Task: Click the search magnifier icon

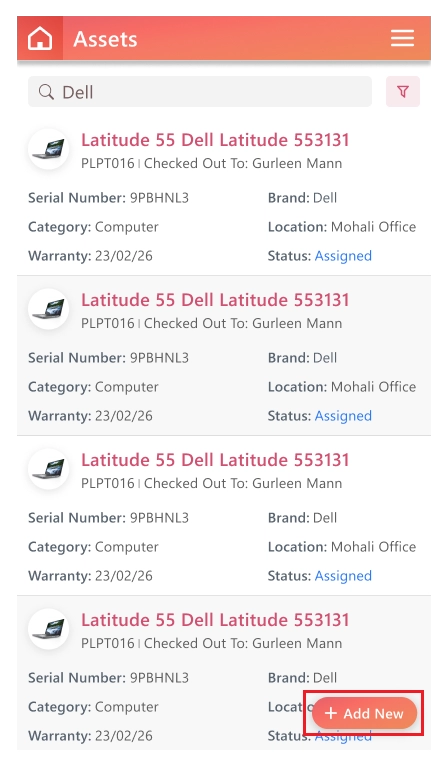Action: click(46, 92)
